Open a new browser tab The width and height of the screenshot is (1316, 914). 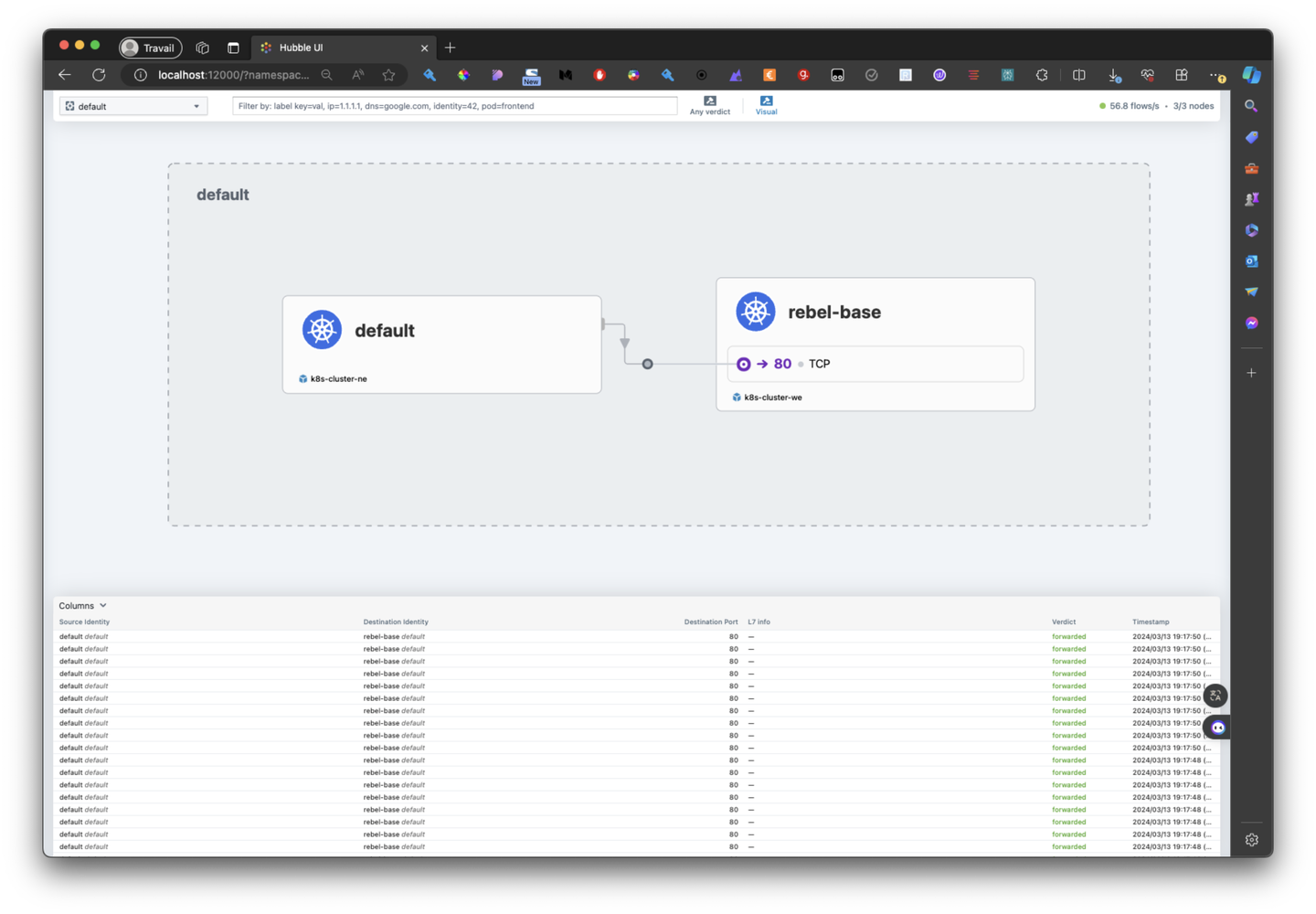pos(450,48)
